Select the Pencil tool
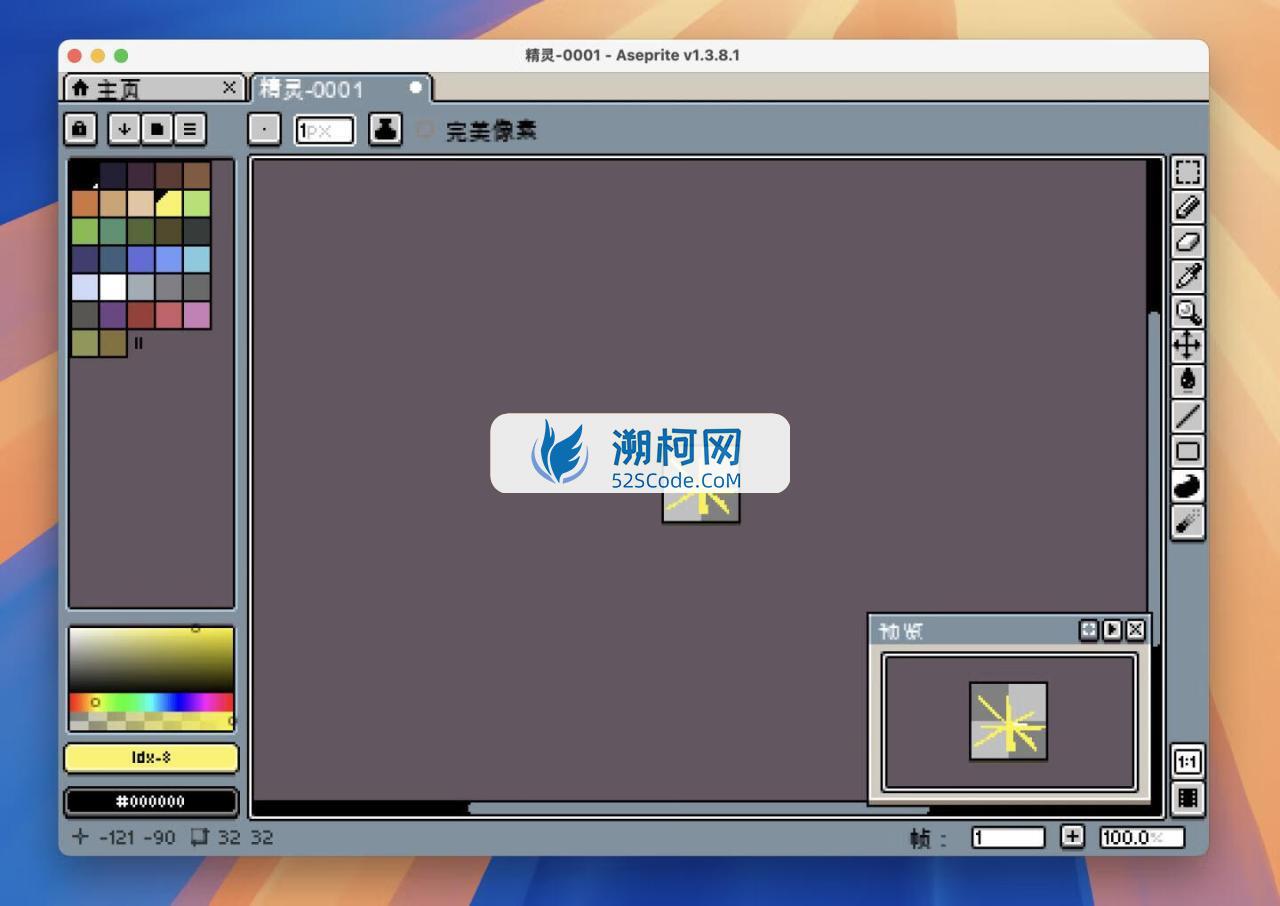This screenshot has height=906, width=1280. click(x=1187, y=207)
